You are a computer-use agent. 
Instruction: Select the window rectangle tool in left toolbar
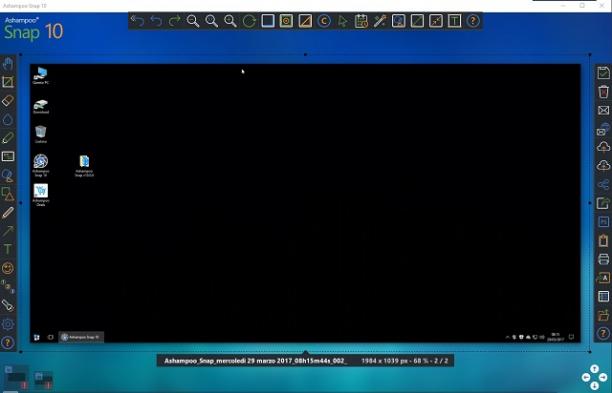8,156
